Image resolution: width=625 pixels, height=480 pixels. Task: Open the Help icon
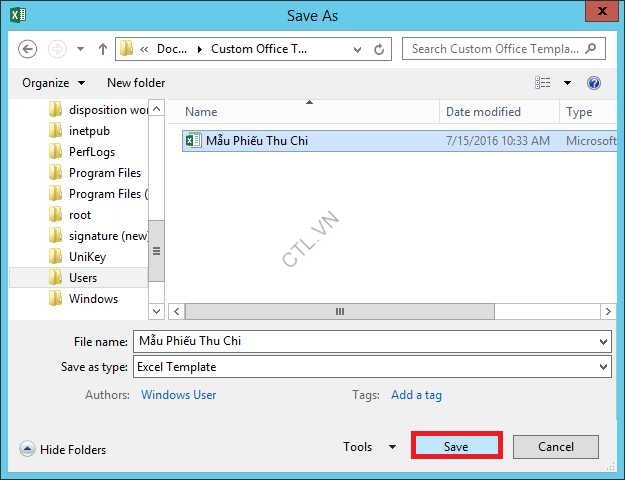594,83
